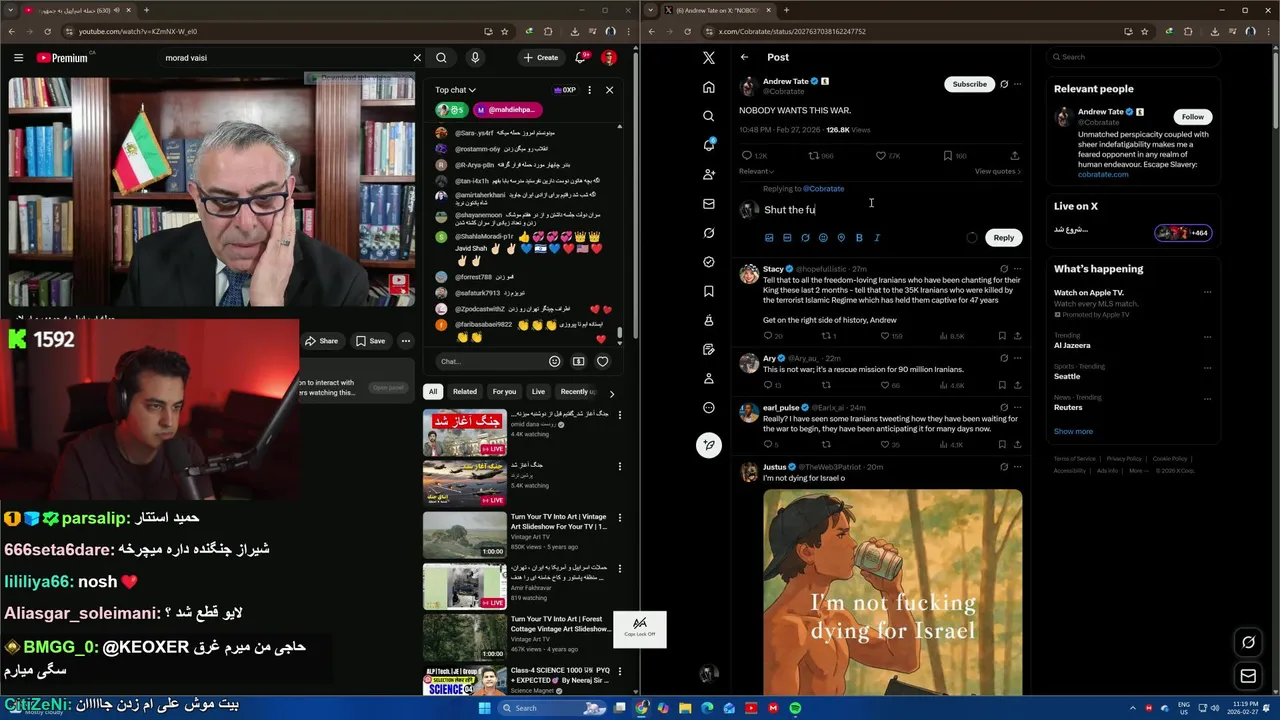
Task: Click the Subscribe button on X
Action: [969, 84]
